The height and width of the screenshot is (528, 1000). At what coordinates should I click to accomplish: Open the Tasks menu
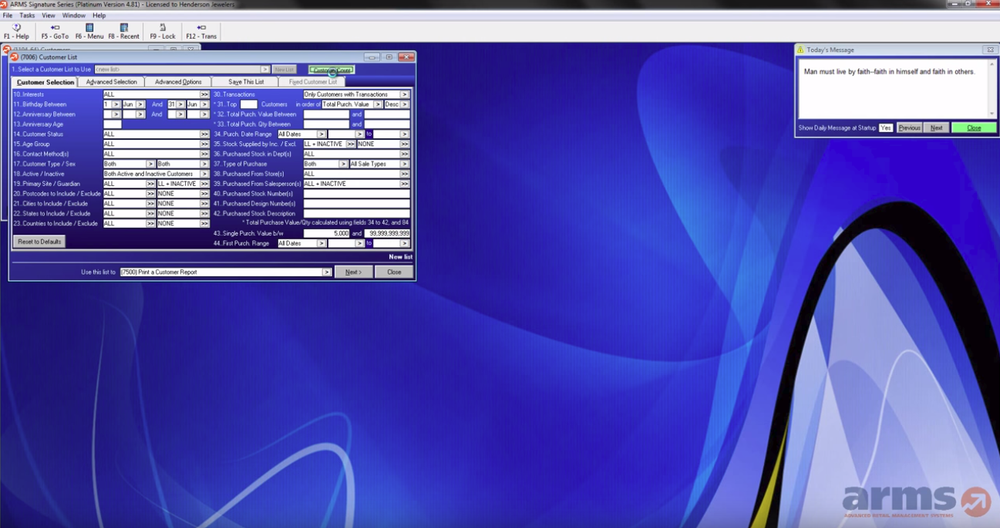(27, 16)
